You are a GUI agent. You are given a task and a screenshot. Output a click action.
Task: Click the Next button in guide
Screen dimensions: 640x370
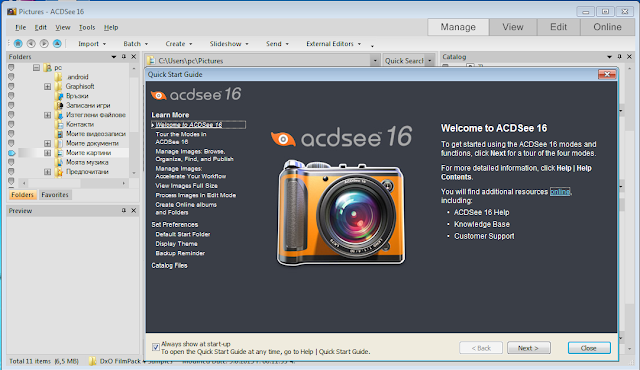click(529, 348)
